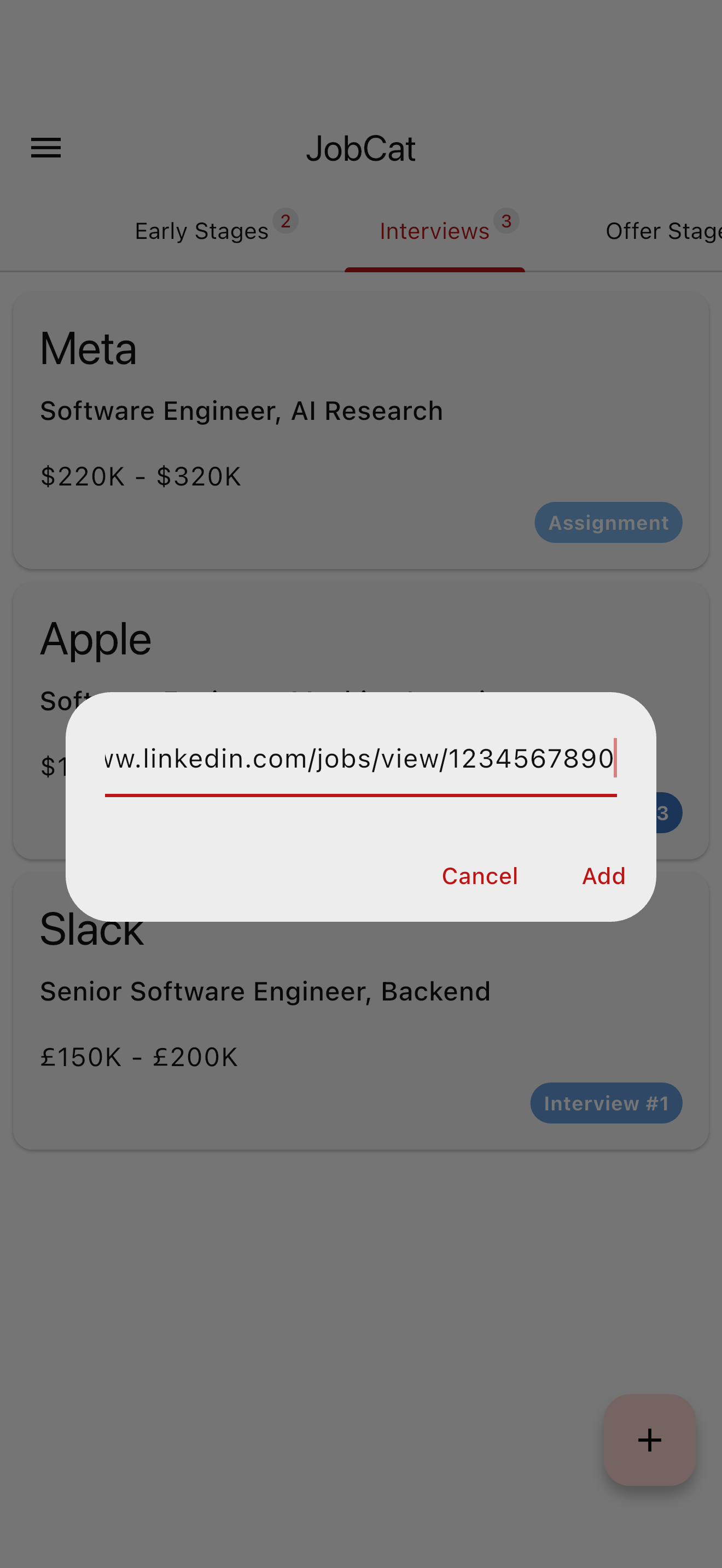Tap the Assignment stage chip on Meta card

[608, 522]
